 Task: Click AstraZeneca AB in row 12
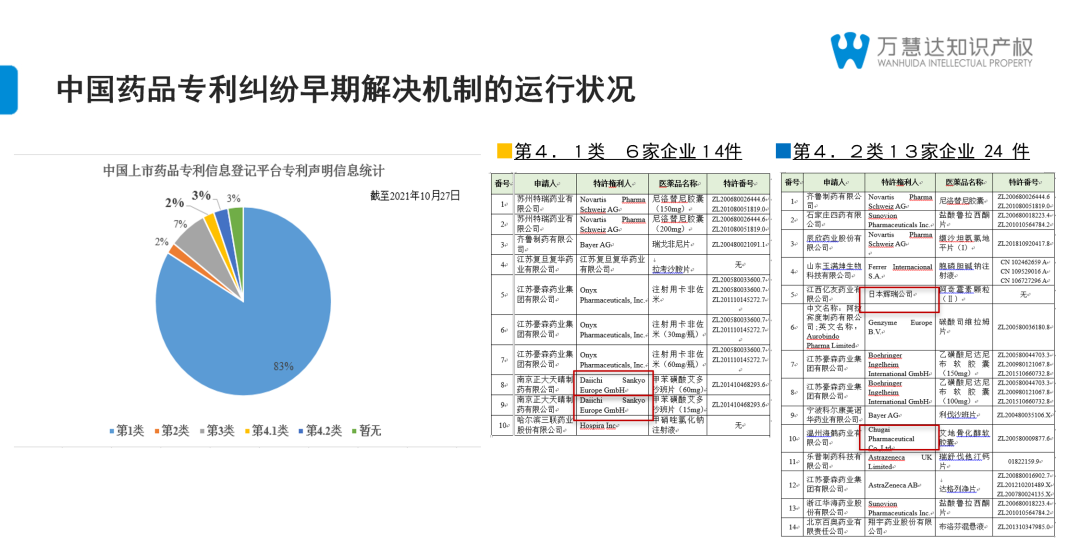[895, 485]
